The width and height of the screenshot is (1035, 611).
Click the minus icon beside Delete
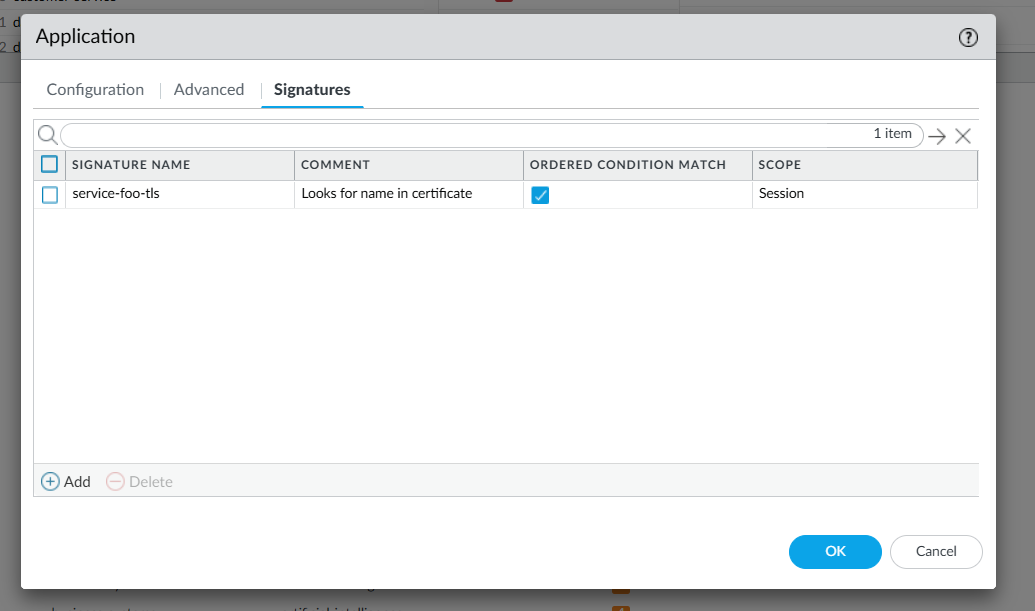(115, 482)
